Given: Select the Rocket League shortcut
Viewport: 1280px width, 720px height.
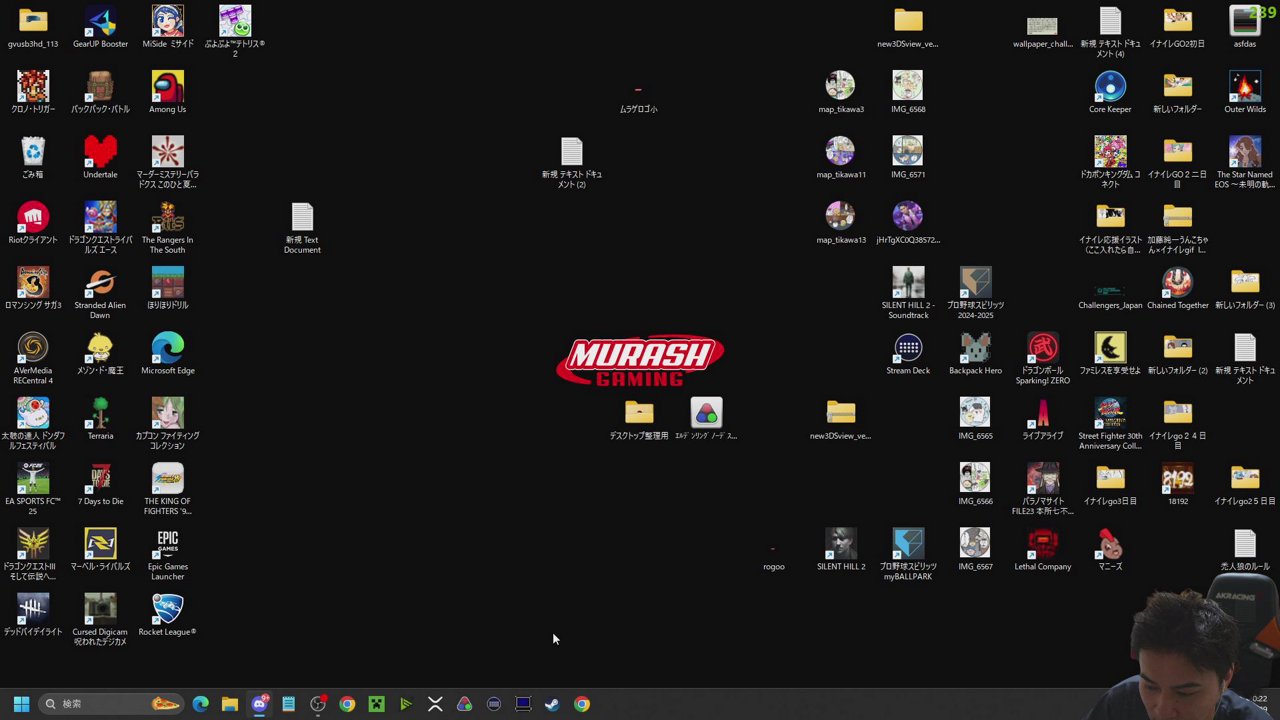Looking at the screenshot, I should [167, 611].
